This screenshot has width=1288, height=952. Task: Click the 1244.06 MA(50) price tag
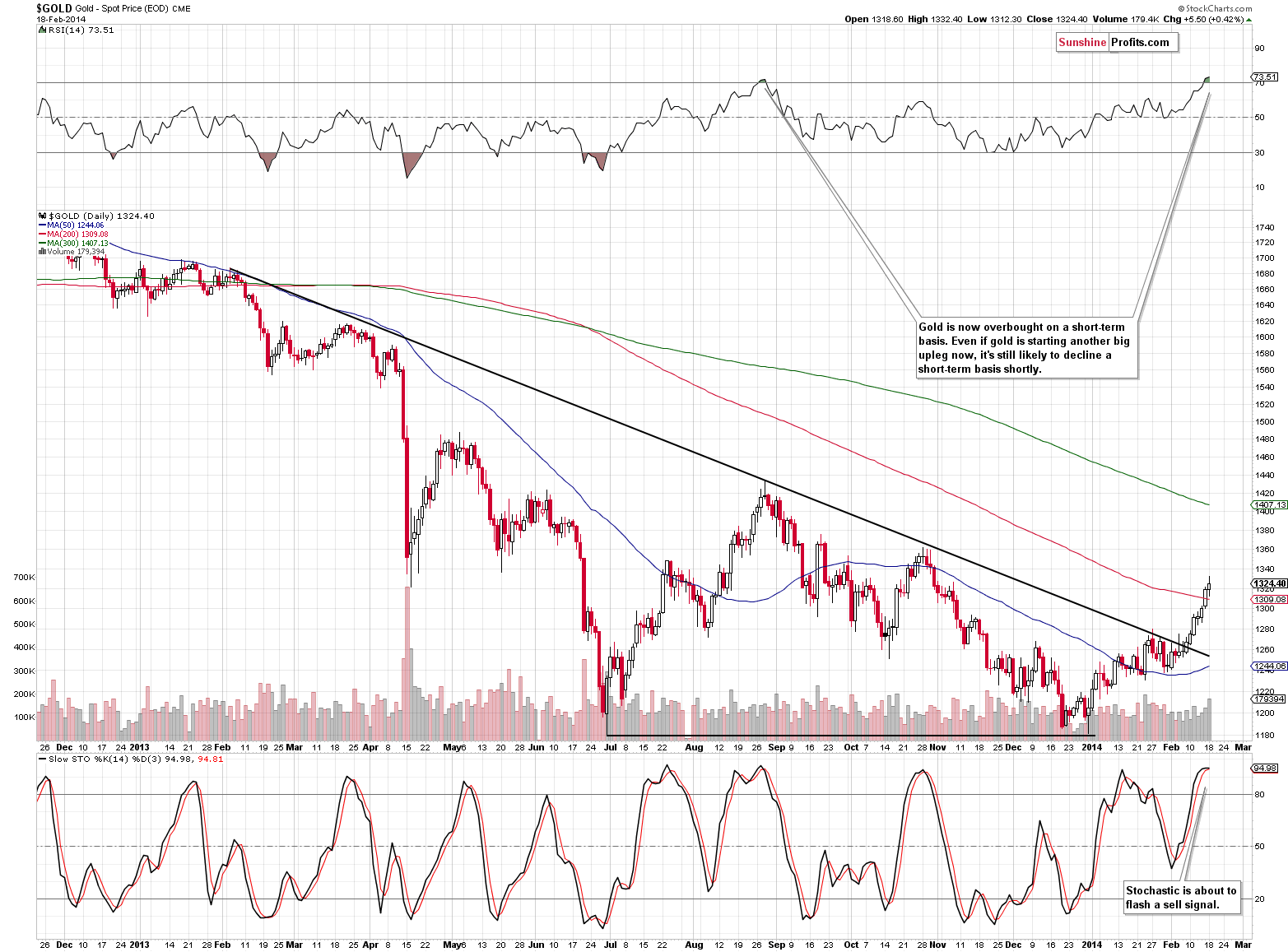[x=1270, y=666]
